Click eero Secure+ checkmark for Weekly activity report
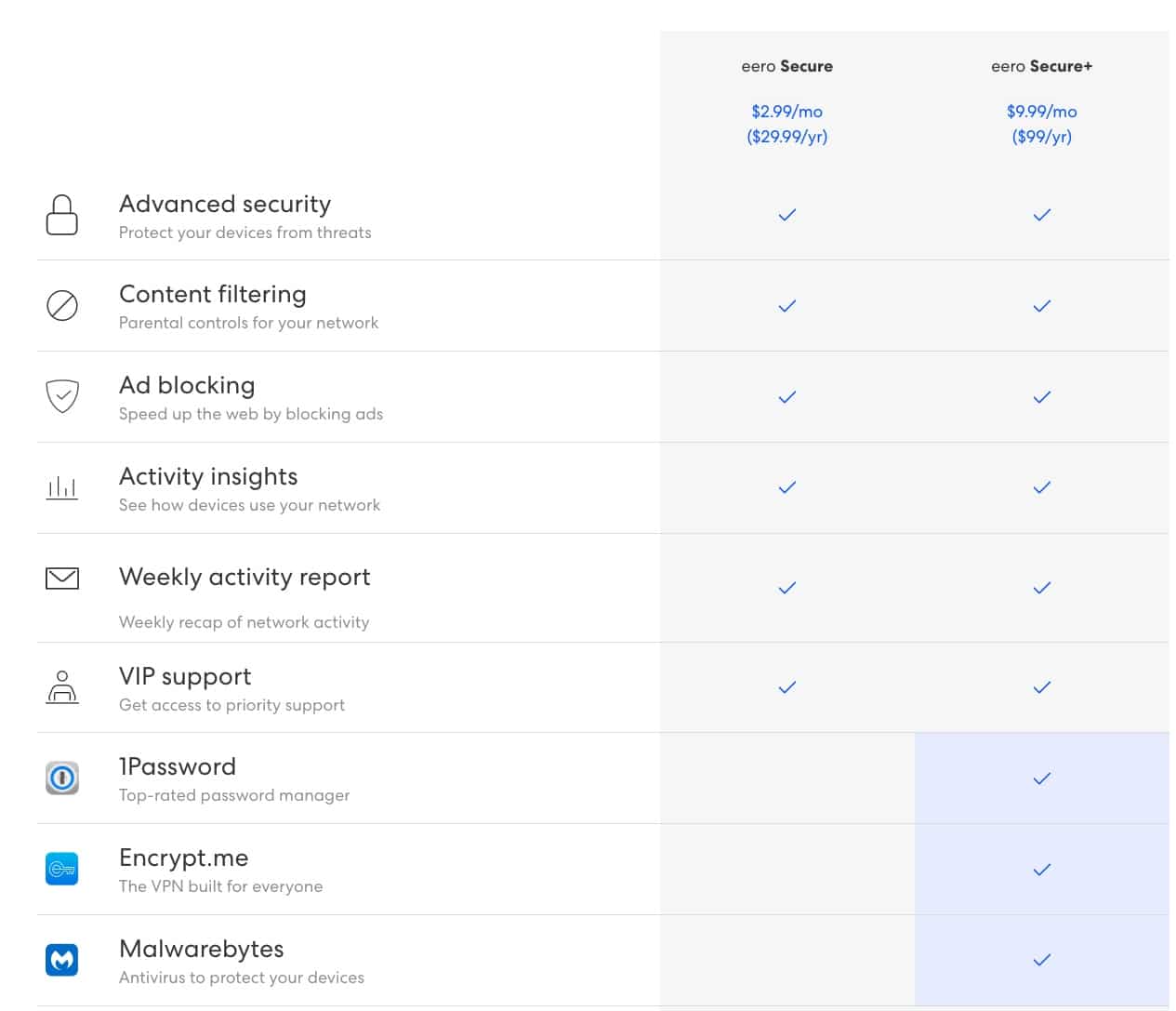 coord(1042,588)
